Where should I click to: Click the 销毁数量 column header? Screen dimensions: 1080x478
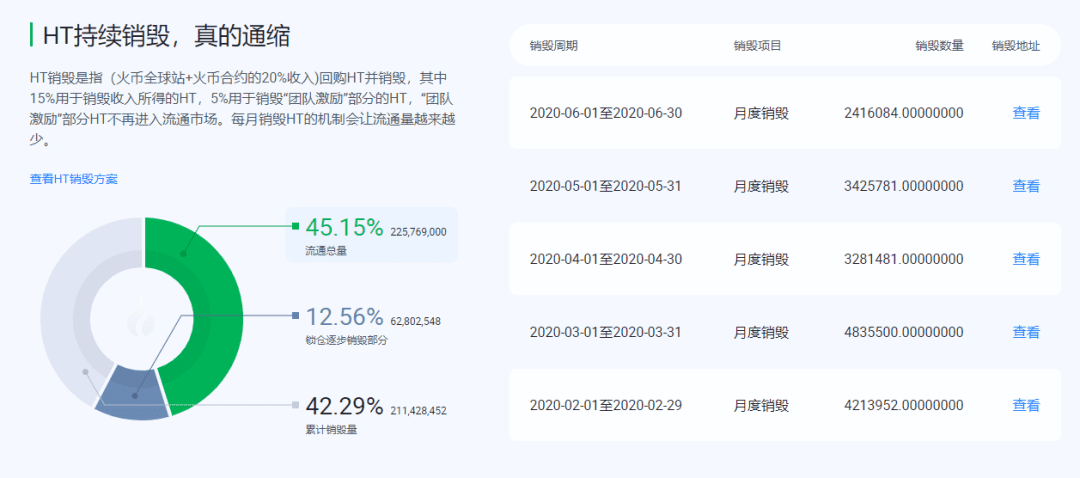pyautogui.click(x=939, y=46)
